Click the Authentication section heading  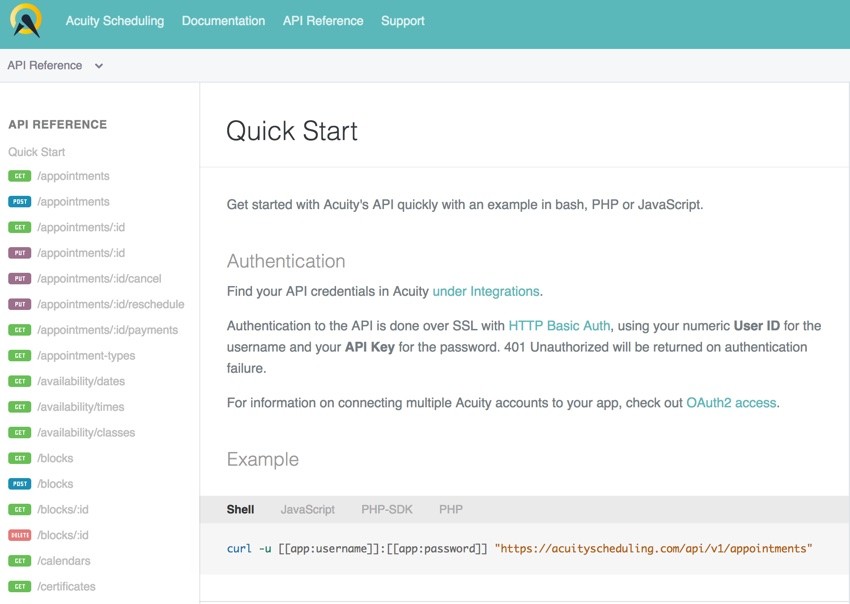(286, 261)
